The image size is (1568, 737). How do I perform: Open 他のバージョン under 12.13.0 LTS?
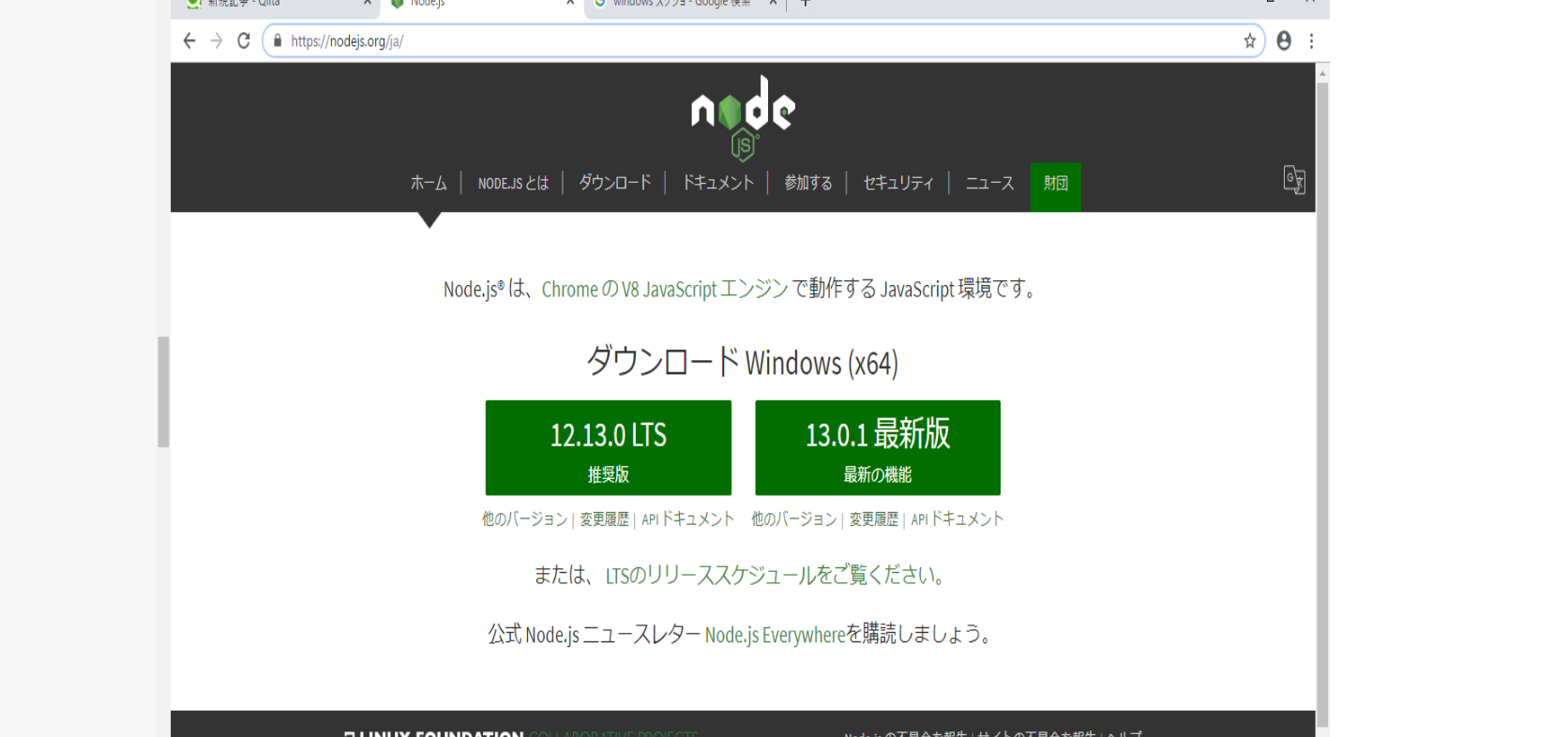click(x=525, y=519)
